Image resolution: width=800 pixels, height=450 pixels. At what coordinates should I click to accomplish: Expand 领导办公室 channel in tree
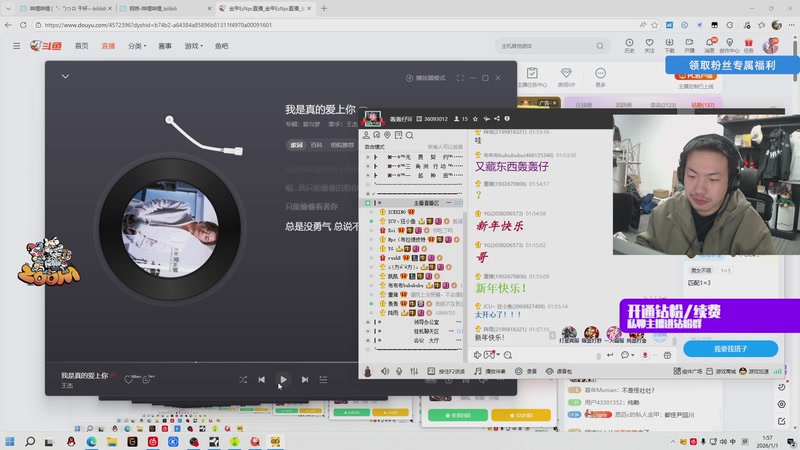(368, 322)
